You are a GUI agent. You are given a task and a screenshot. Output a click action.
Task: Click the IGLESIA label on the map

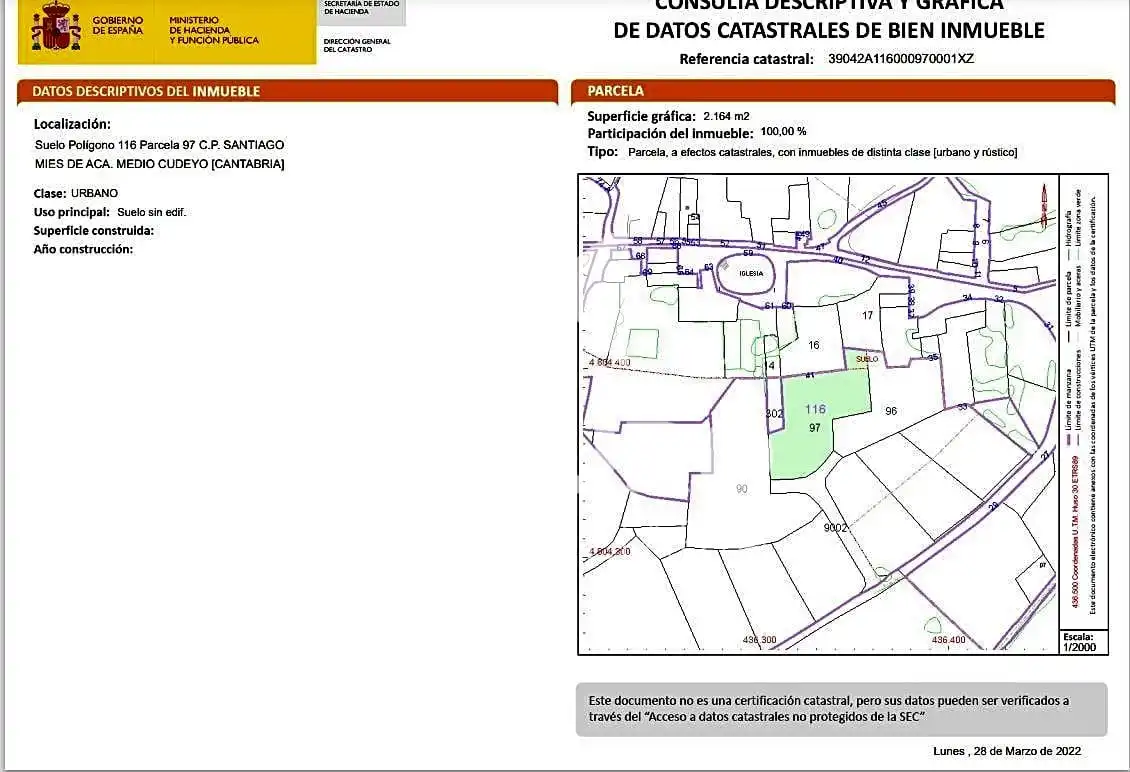751,273
